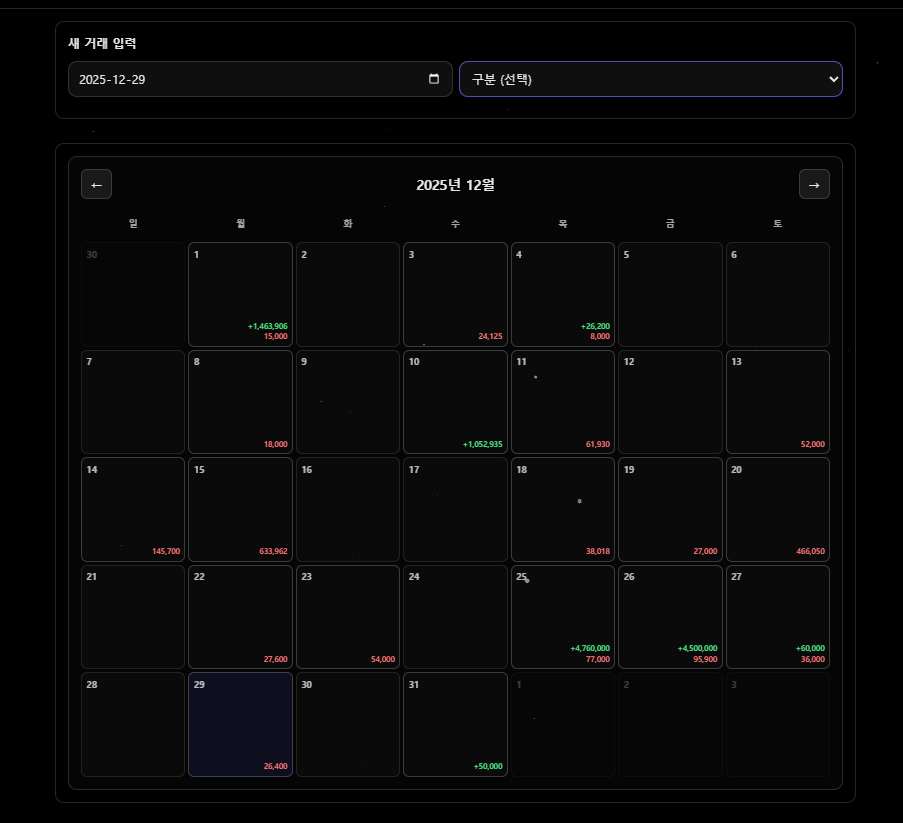Choose December 20 showing 466,050
This screenshot has height=823, width=903.
778,509
